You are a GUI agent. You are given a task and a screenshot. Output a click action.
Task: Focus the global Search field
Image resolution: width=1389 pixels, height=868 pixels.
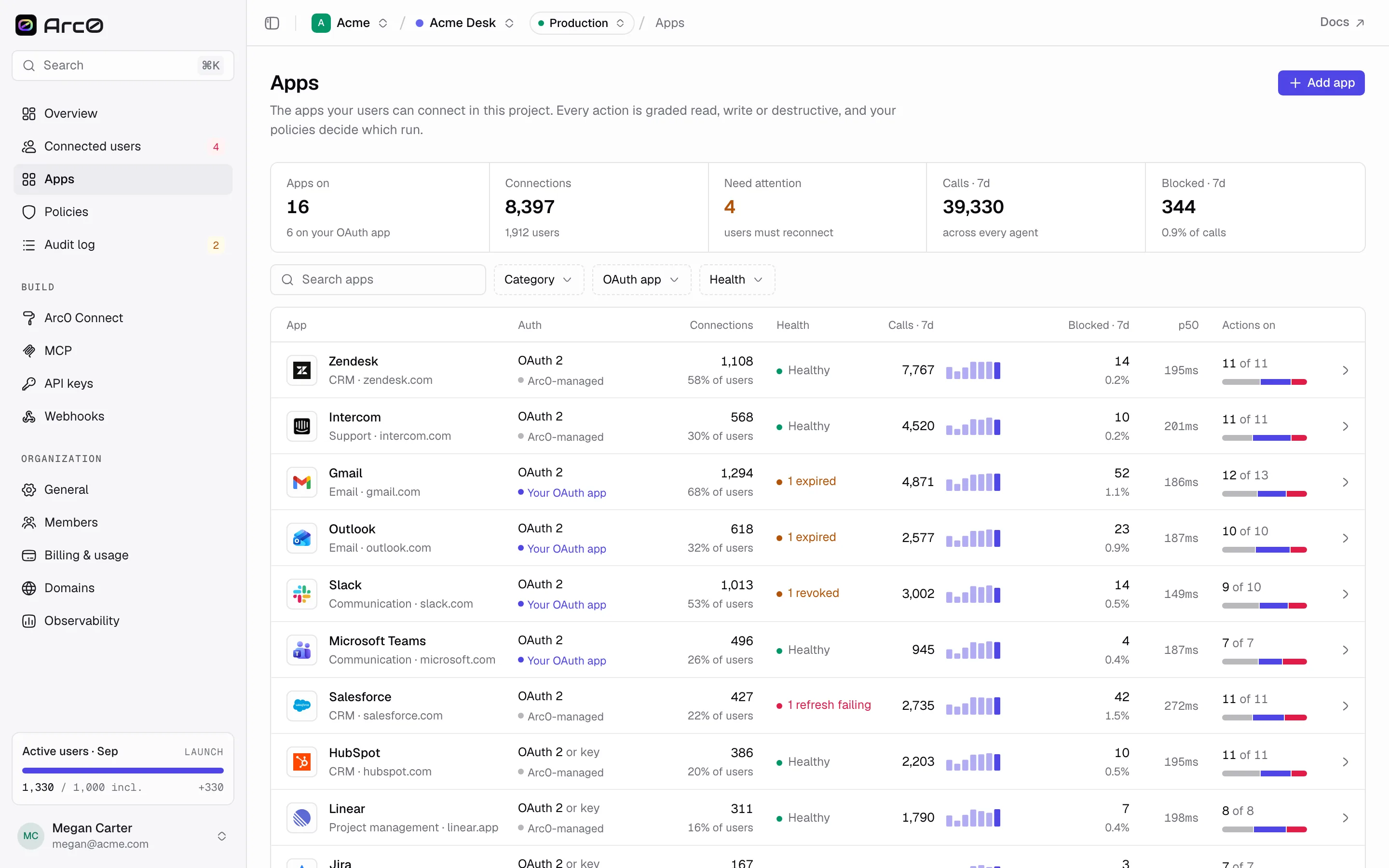point(123,66)
